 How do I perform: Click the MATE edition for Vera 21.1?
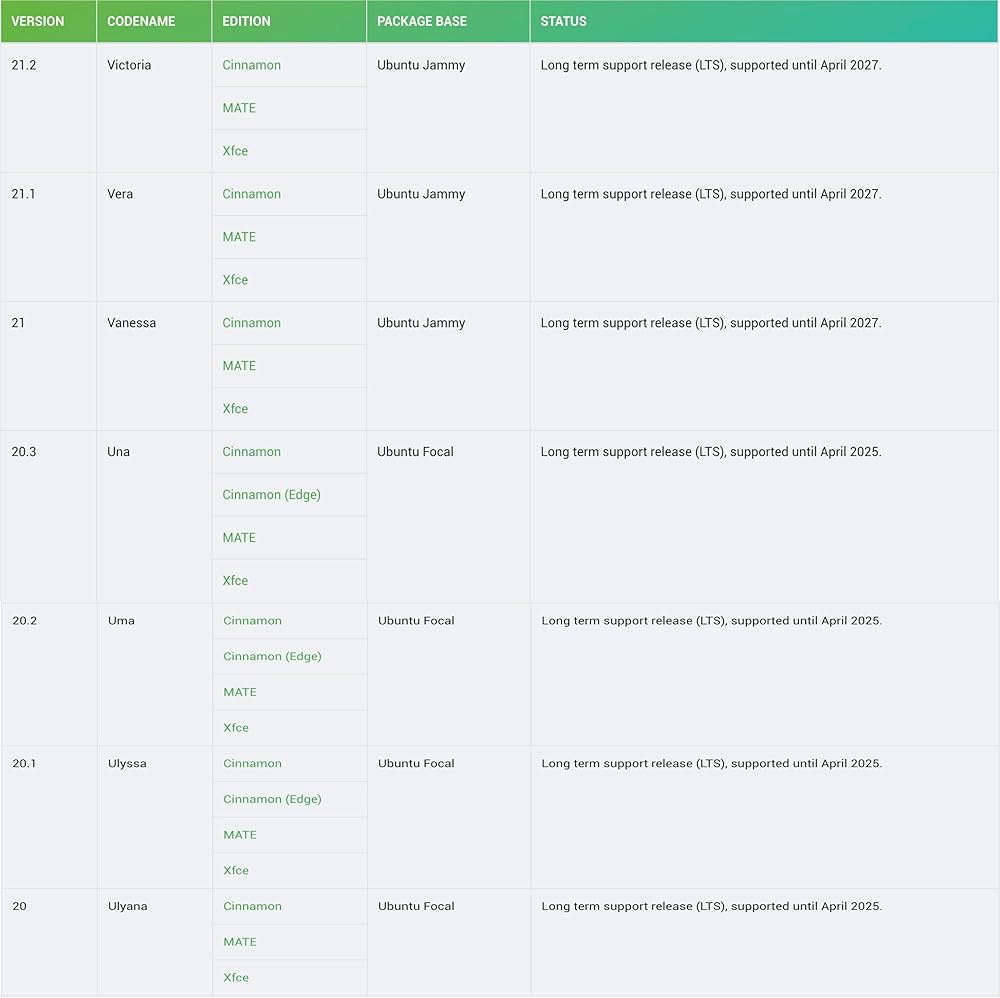(239, 237)
